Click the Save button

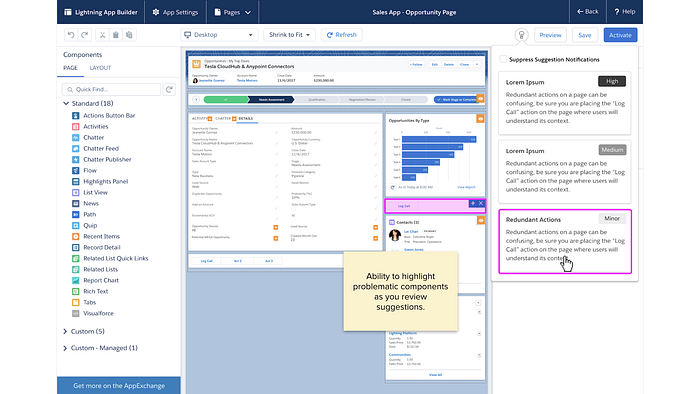click(x=584, y=35)
